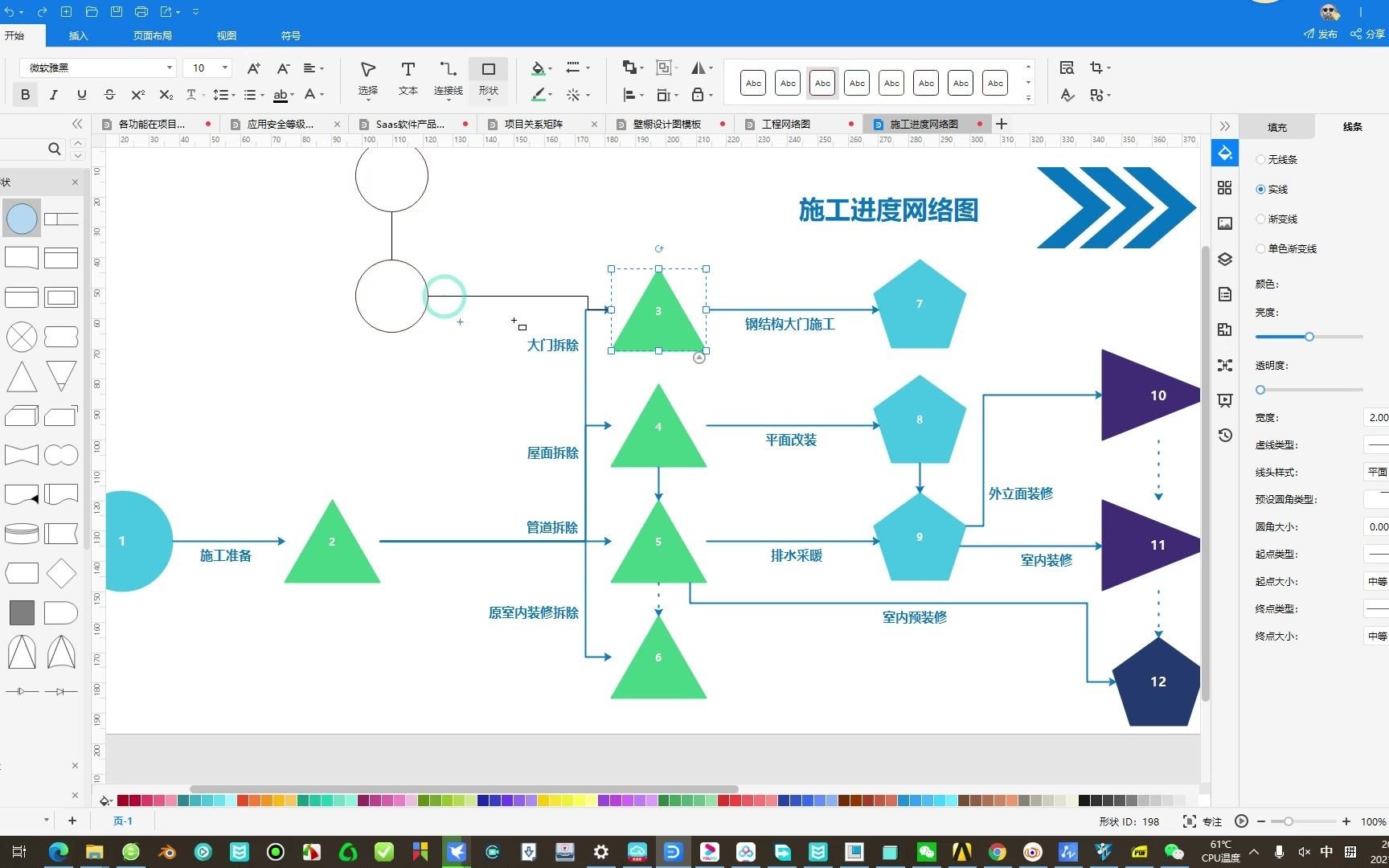Screen dimensions: 1389x868
Task: Click the fill bucket icon in the toolbar
Action: click(x=537, y=68)
